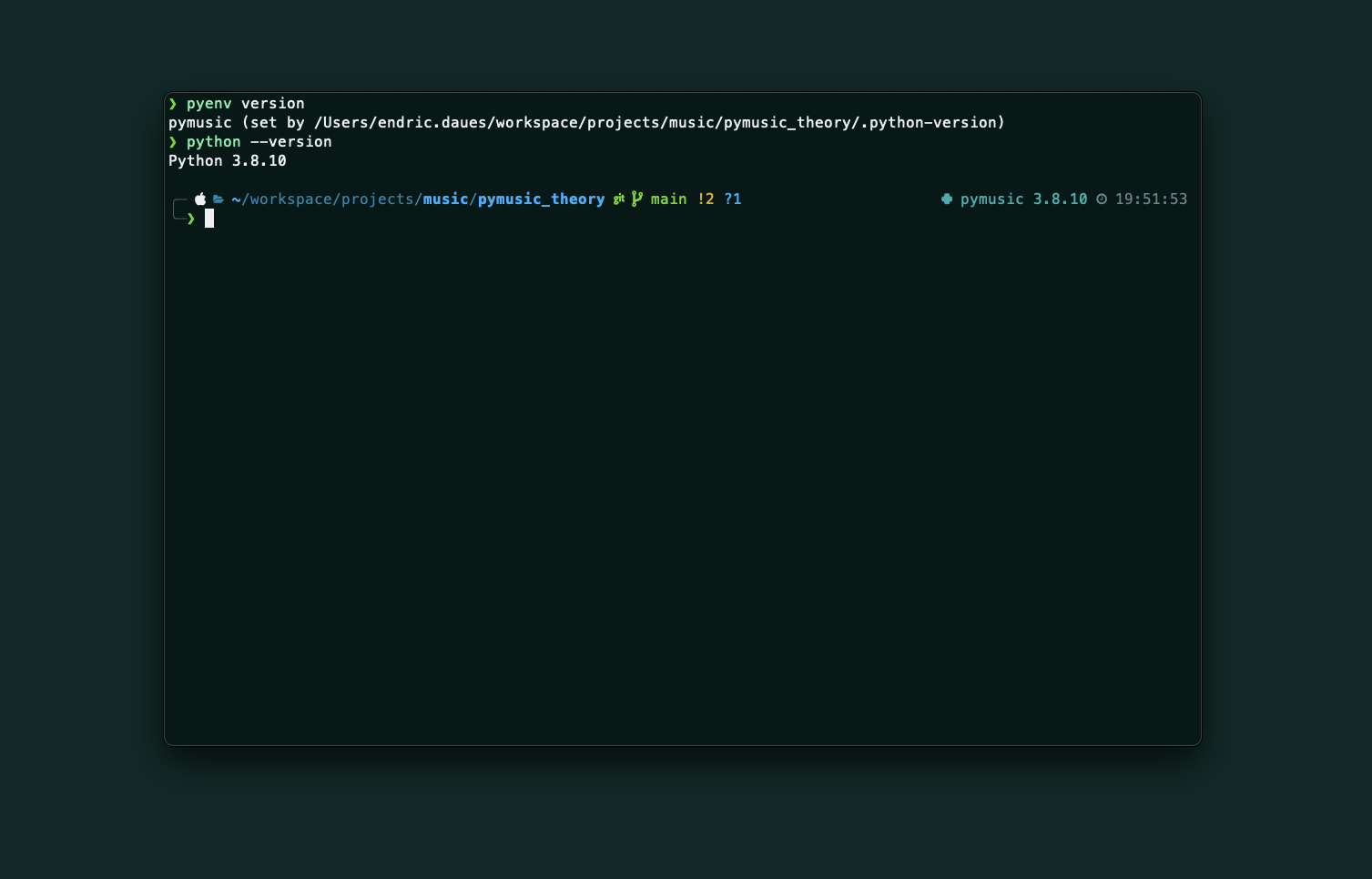Click the '?1' untracked files indicator

(x=733, y=199)
